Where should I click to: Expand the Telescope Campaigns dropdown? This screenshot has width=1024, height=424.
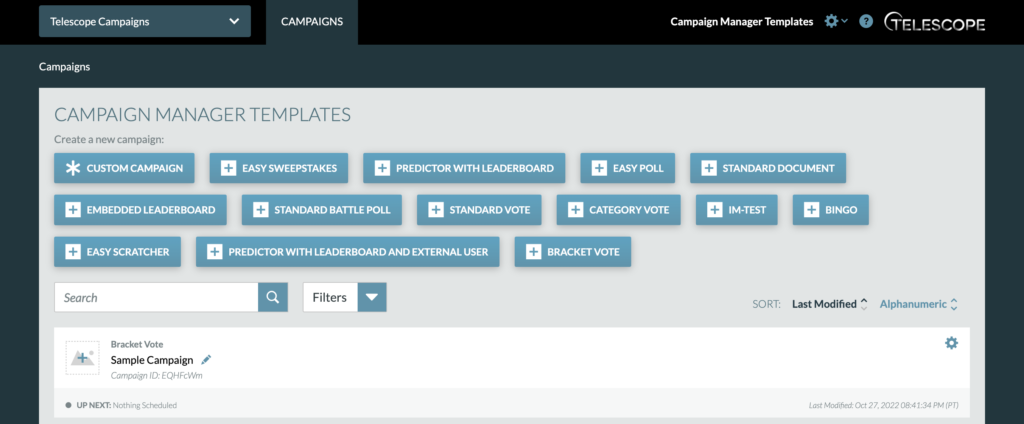(145, 21)
